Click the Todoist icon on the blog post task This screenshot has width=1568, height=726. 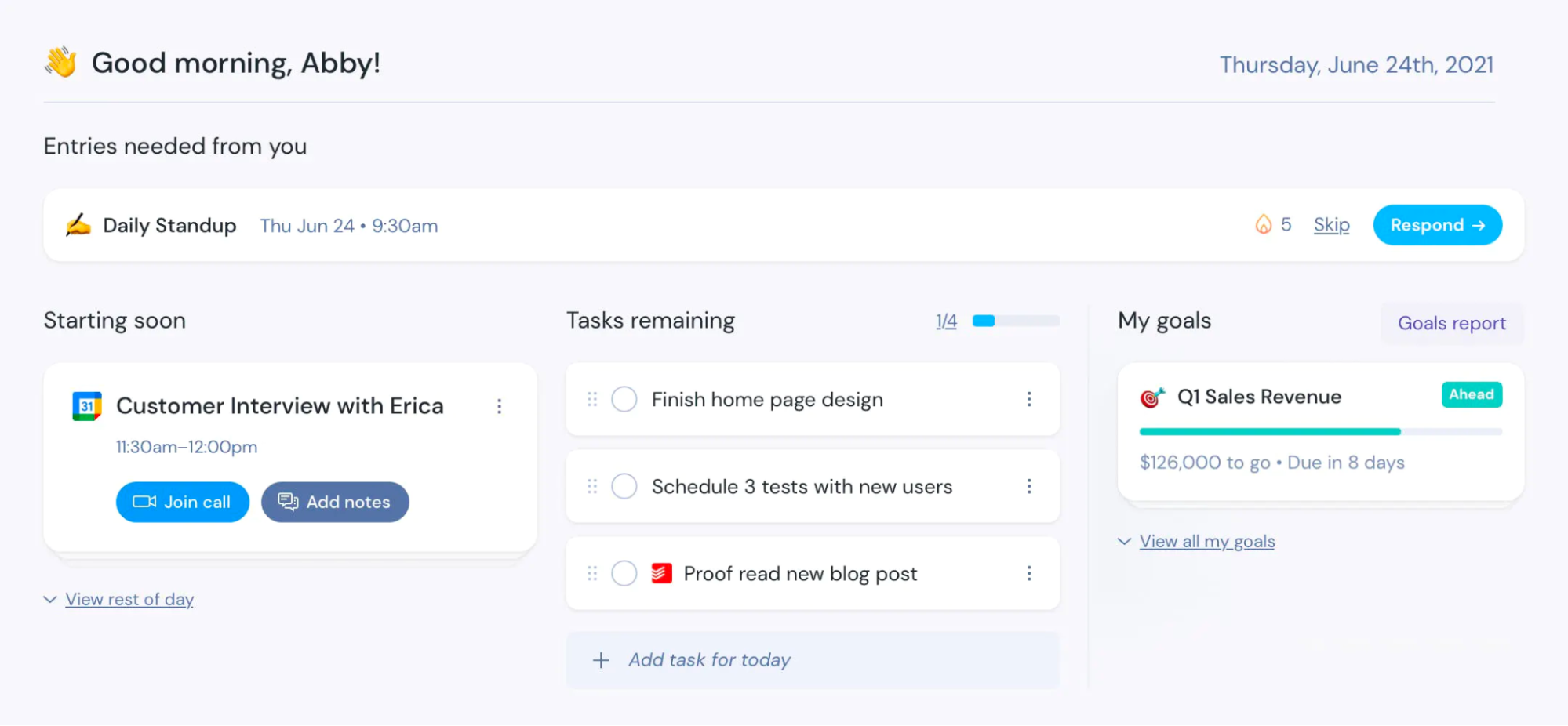[x=662, y=573]
